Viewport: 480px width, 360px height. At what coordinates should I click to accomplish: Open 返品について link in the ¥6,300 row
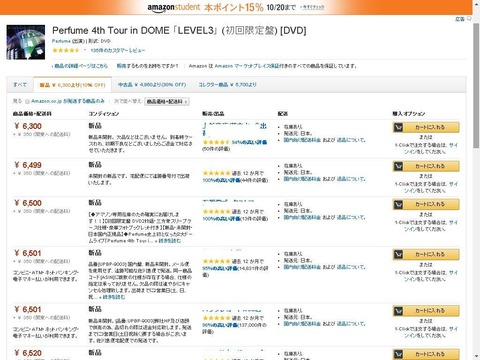click(x=351, y=140)
